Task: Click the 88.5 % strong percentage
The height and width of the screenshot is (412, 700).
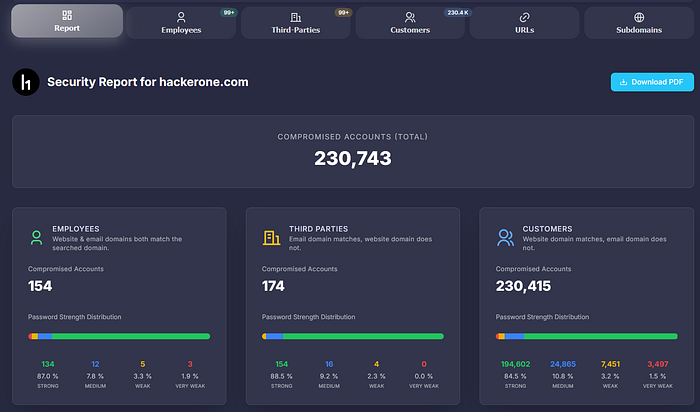Action: (281, 376)
